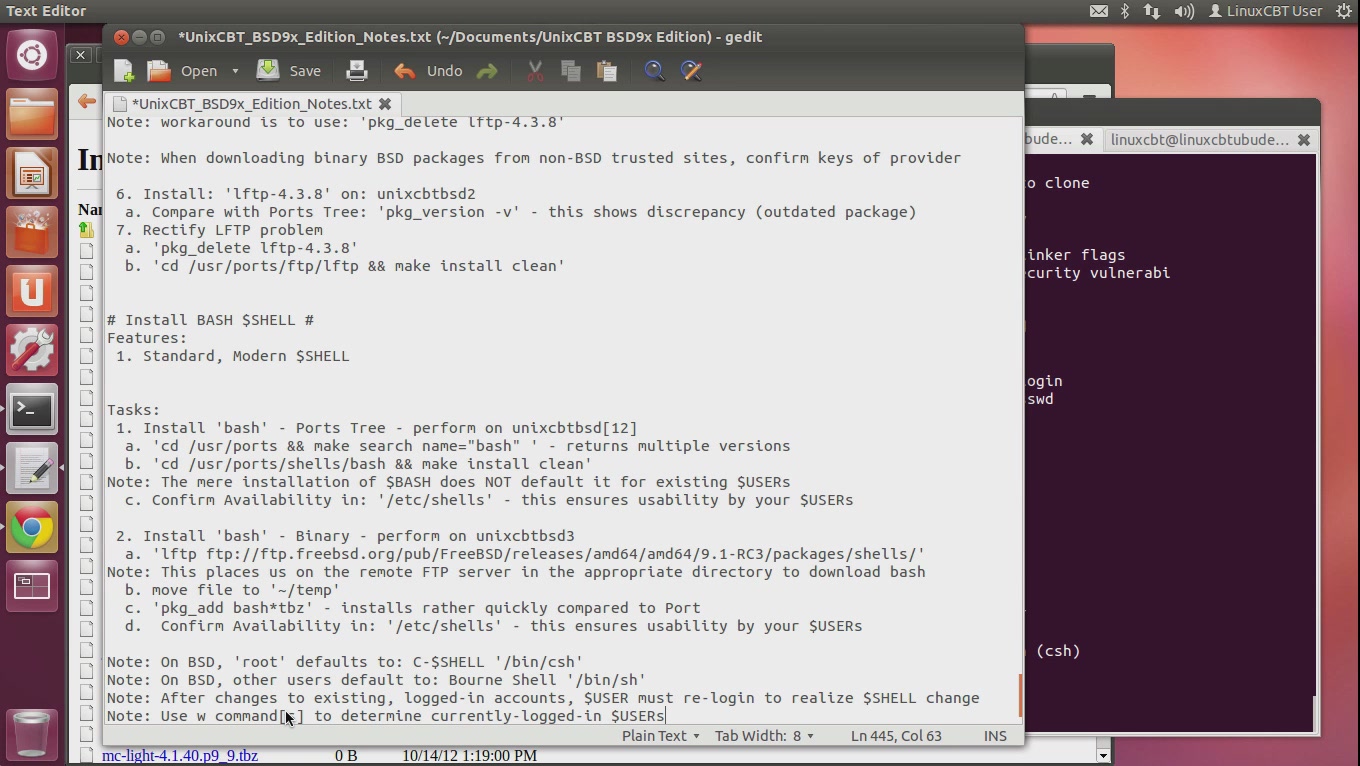Redo with the green arrow icon
This screenshot has width=1360, height=766.
pyautogui.click(x=487, y=71)
